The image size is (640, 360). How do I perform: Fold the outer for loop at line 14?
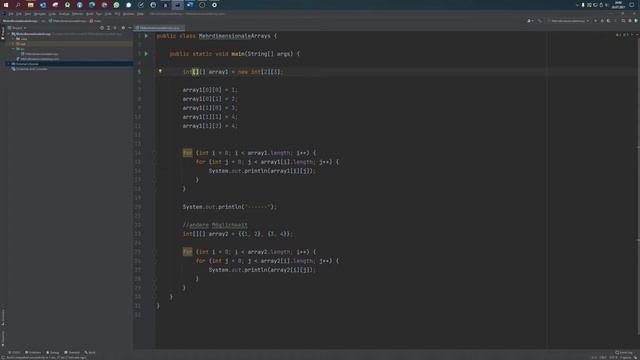tap(155, 153)
